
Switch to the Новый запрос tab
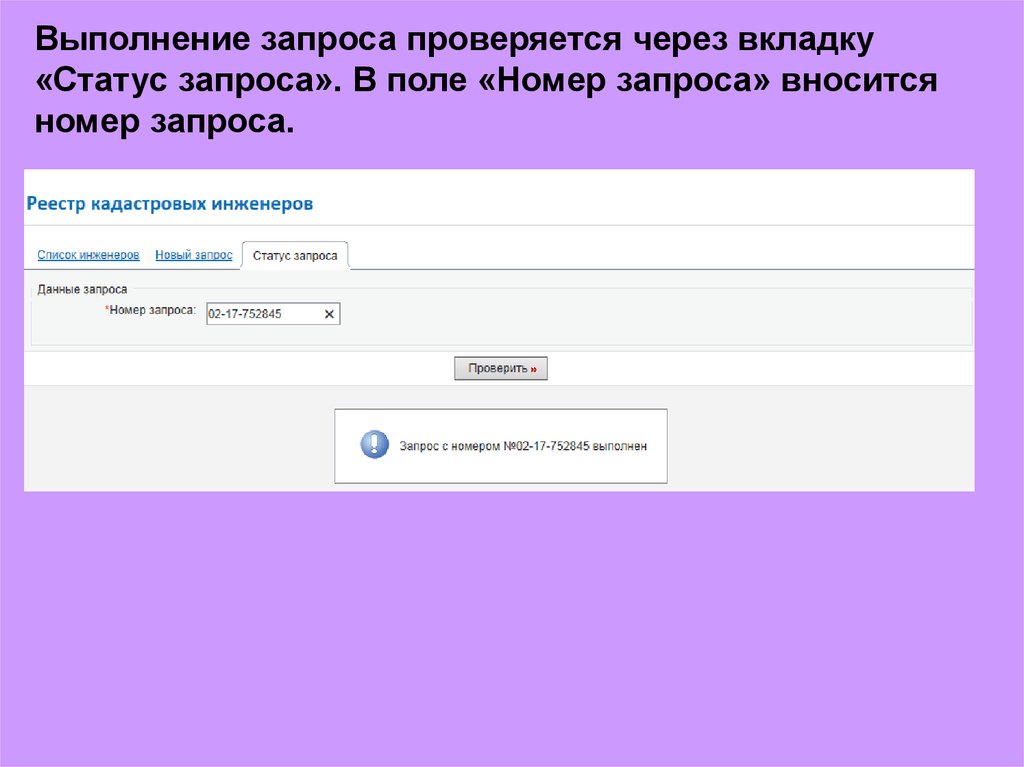point(193,255)
